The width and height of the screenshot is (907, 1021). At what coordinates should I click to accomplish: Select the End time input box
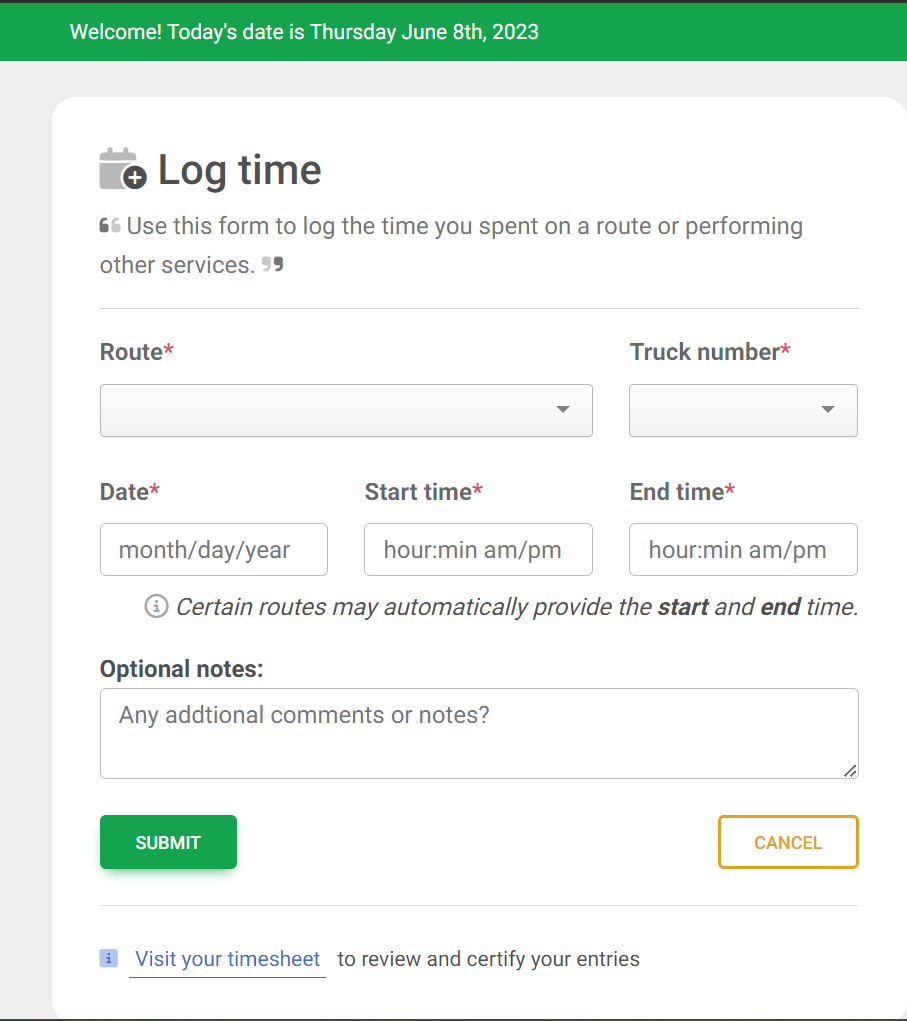click(x=743, y=549)
